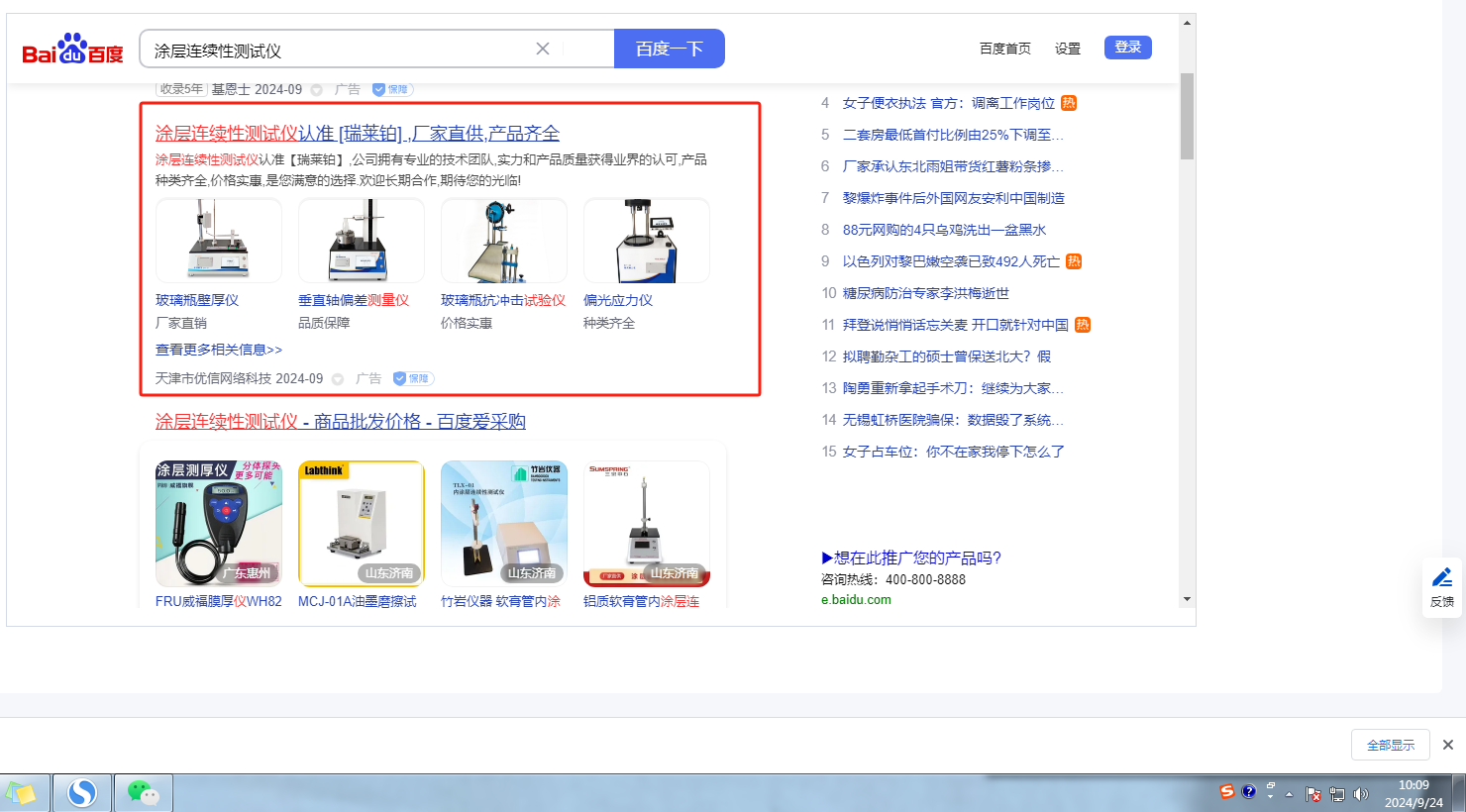Click the blue help question mark tray icon
This screenshot has width=1466, height=812.
point(1249,791)
